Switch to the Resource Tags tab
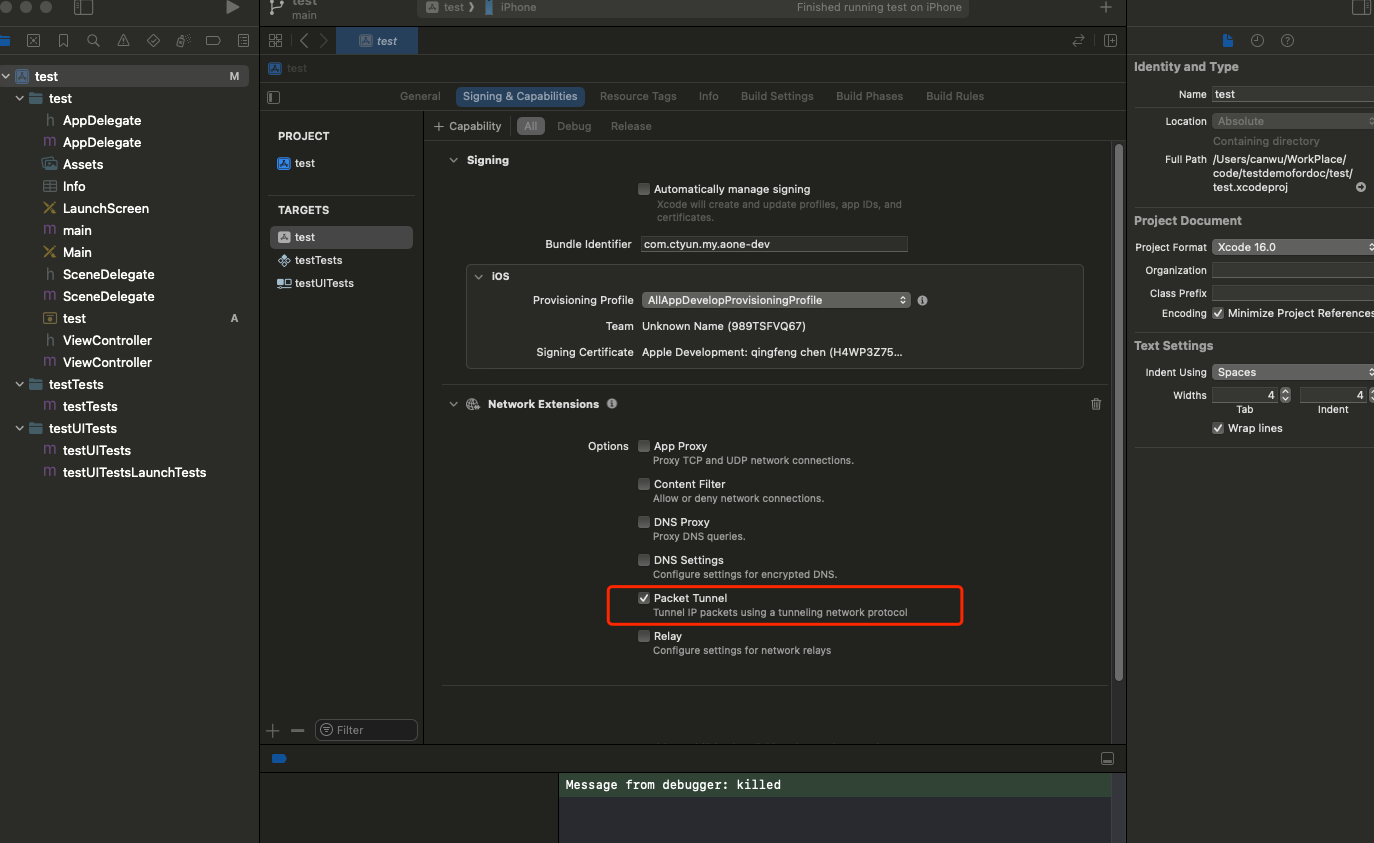 pyautogui.click(x=638, y=96)
